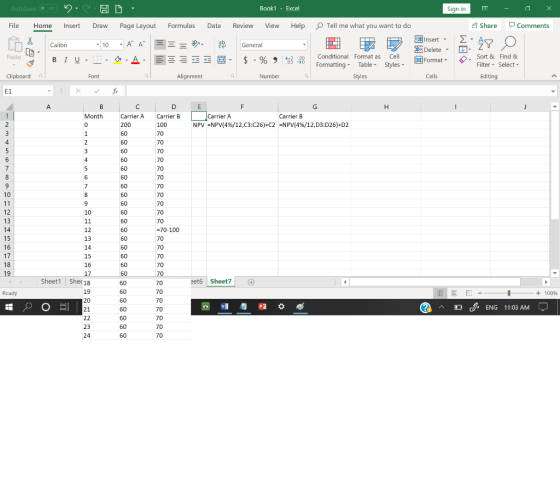Decrease font size with smaller A icon
The width and height of the screenshot is (560, 485).
[141, 44]
